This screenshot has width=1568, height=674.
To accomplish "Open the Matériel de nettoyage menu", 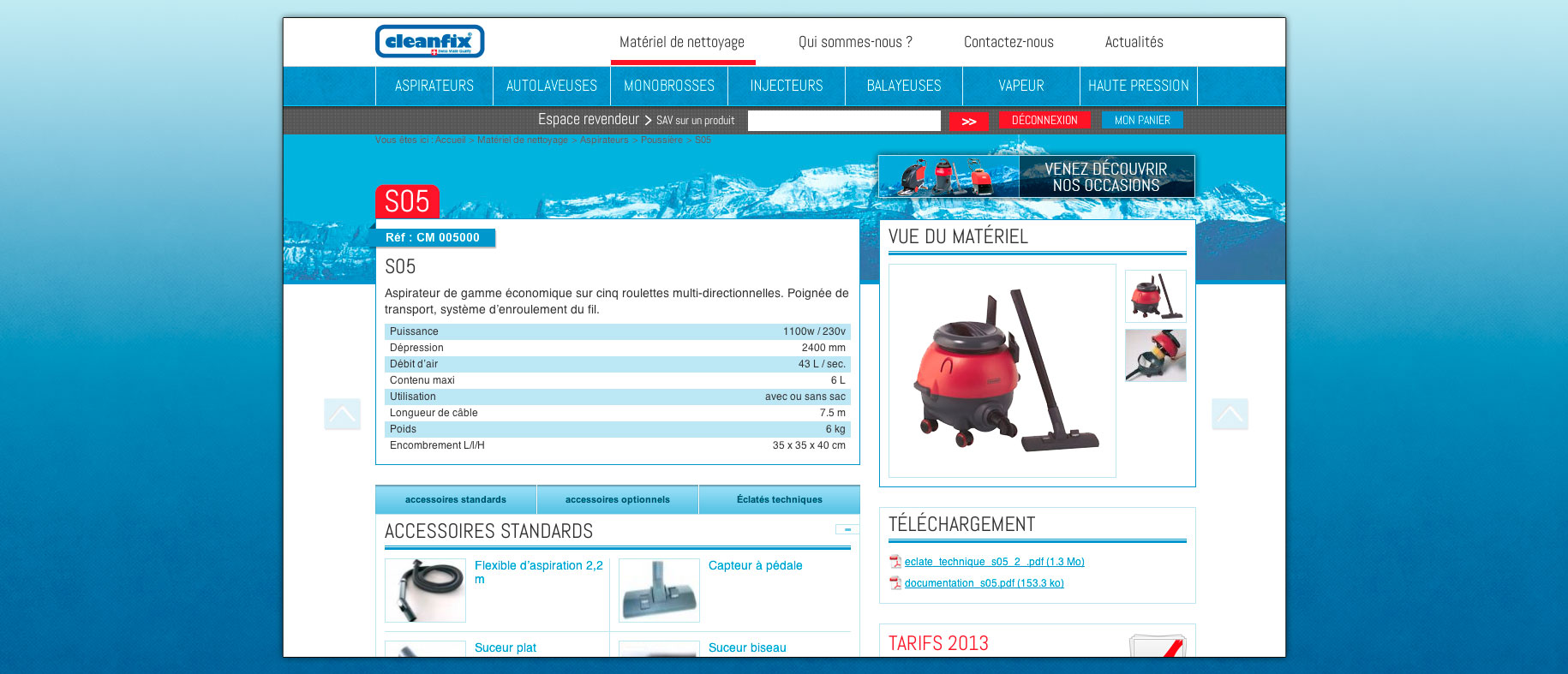I will [x=682, y=42].
